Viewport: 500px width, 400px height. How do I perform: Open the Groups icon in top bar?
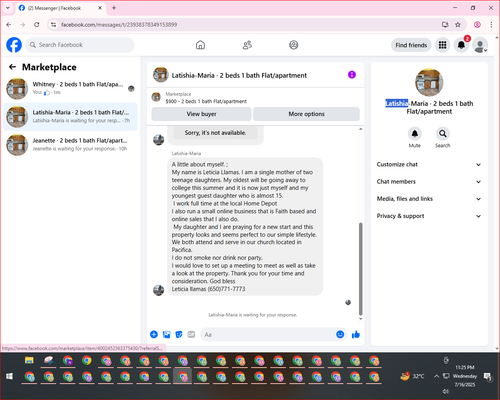294,45
